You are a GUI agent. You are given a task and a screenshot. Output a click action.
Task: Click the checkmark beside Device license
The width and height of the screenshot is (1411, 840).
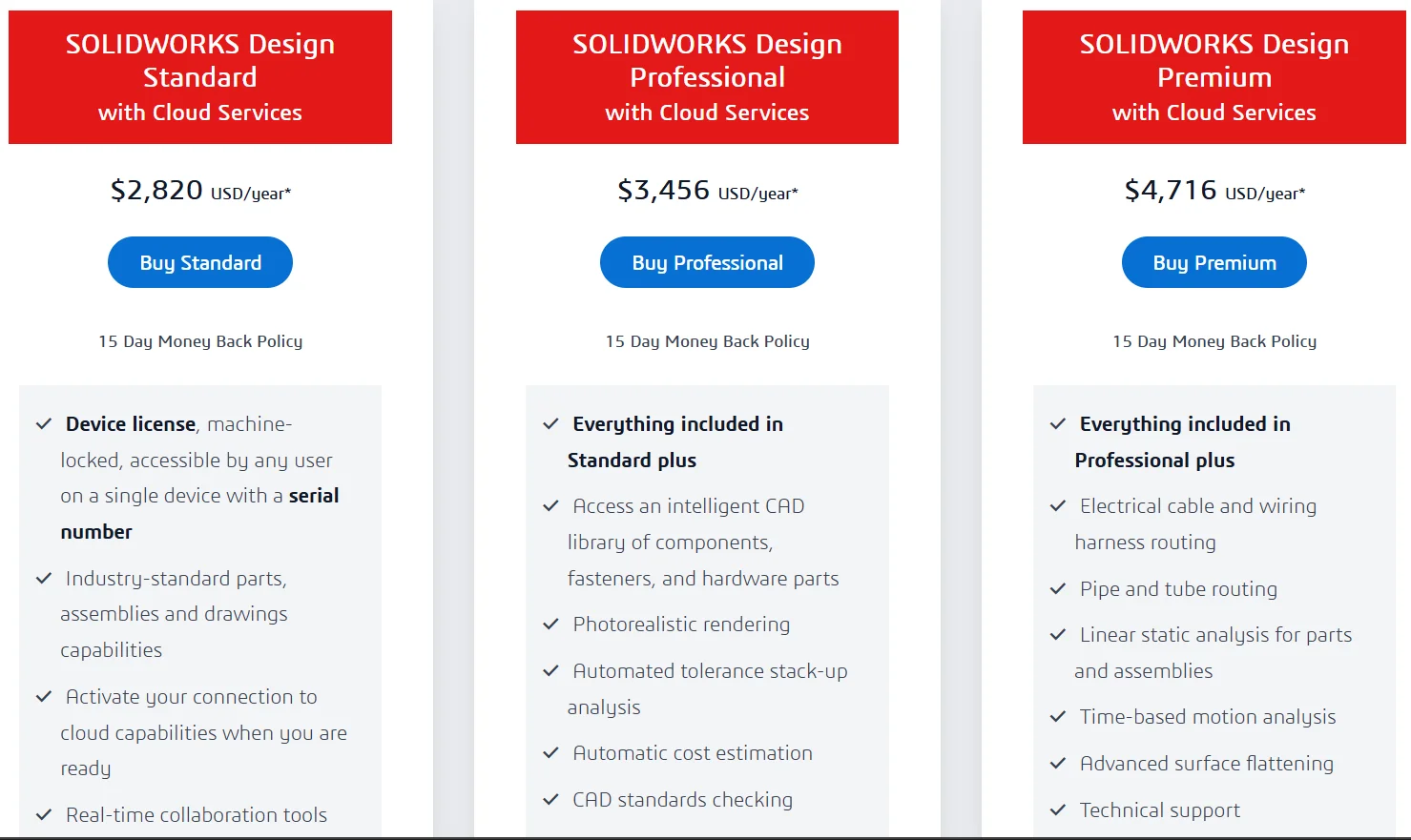click(x=44, y=424)
